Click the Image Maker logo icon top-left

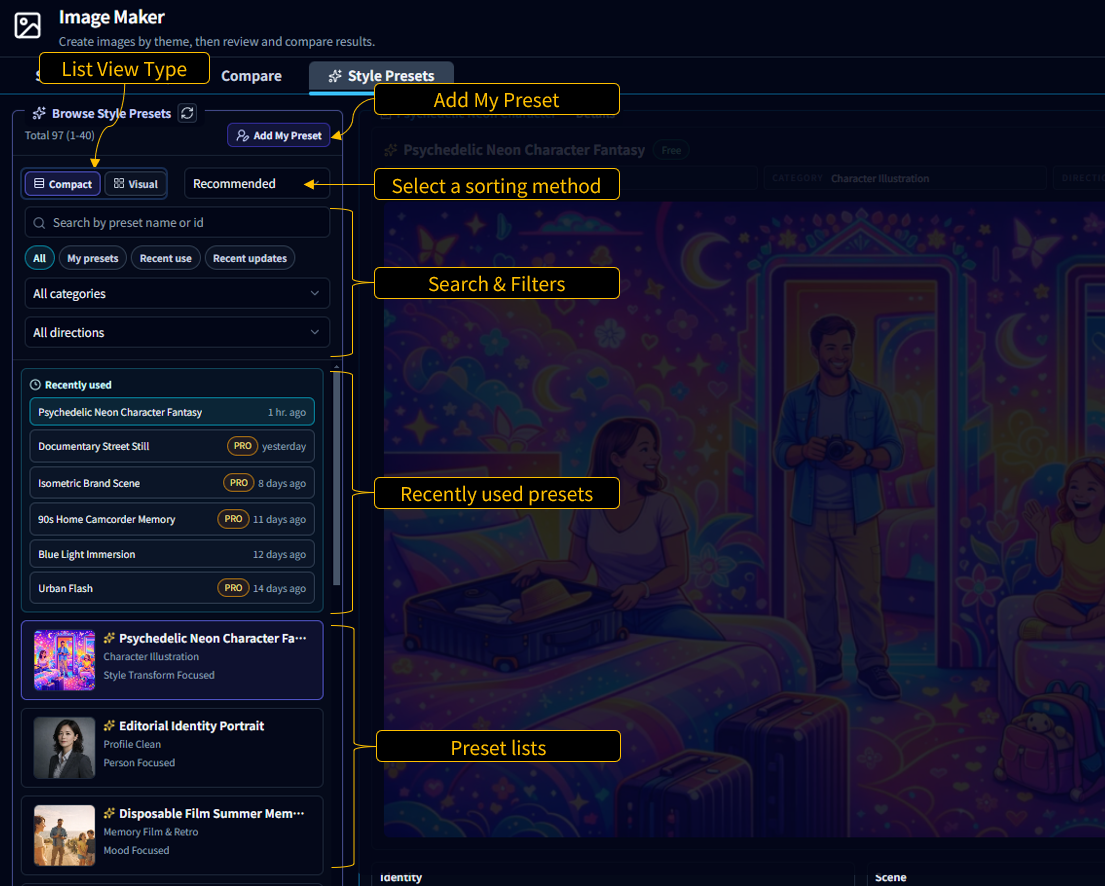27,25
